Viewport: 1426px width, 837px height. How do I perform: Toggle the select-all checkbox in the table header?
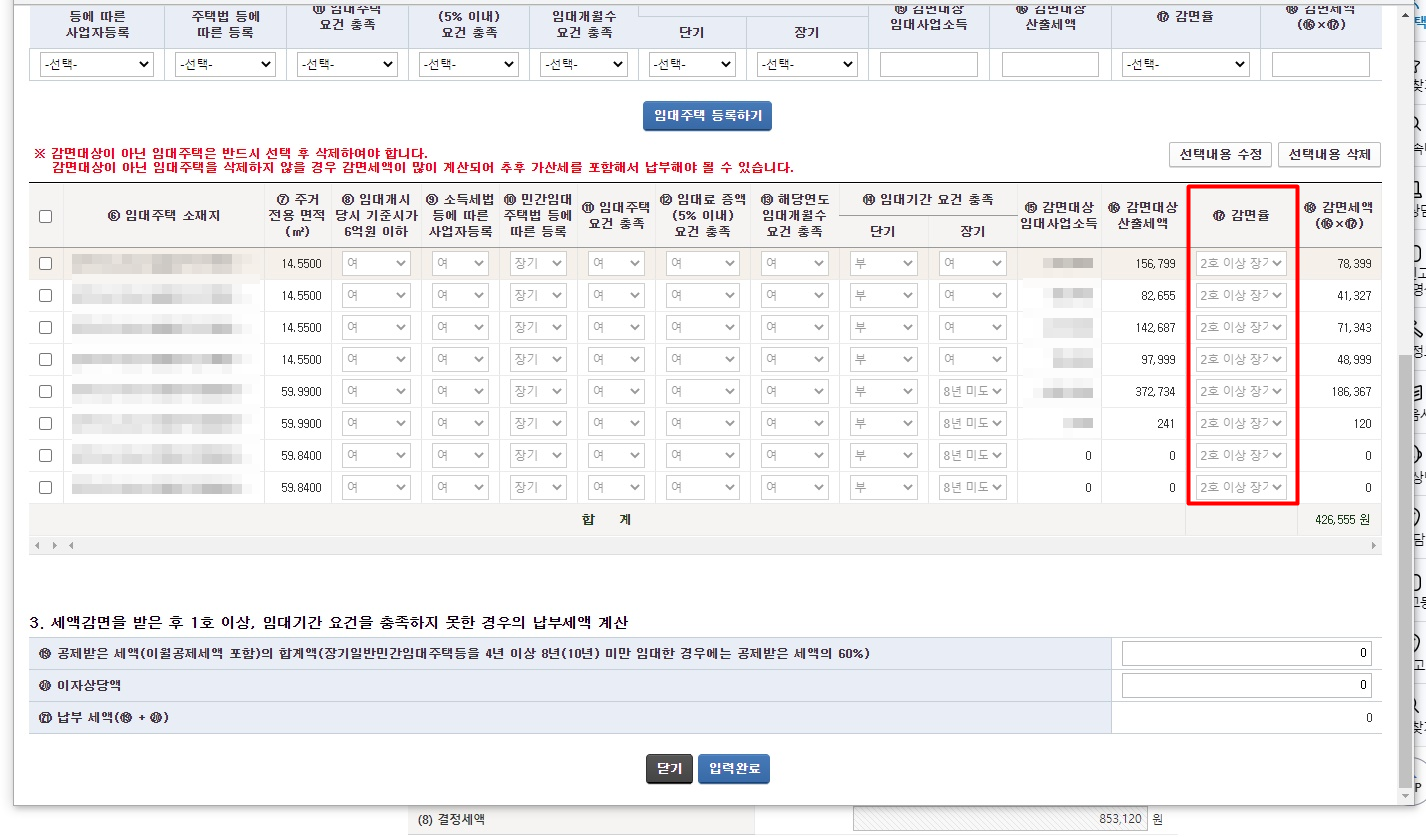pyautogui.click(x=44, y=216)
